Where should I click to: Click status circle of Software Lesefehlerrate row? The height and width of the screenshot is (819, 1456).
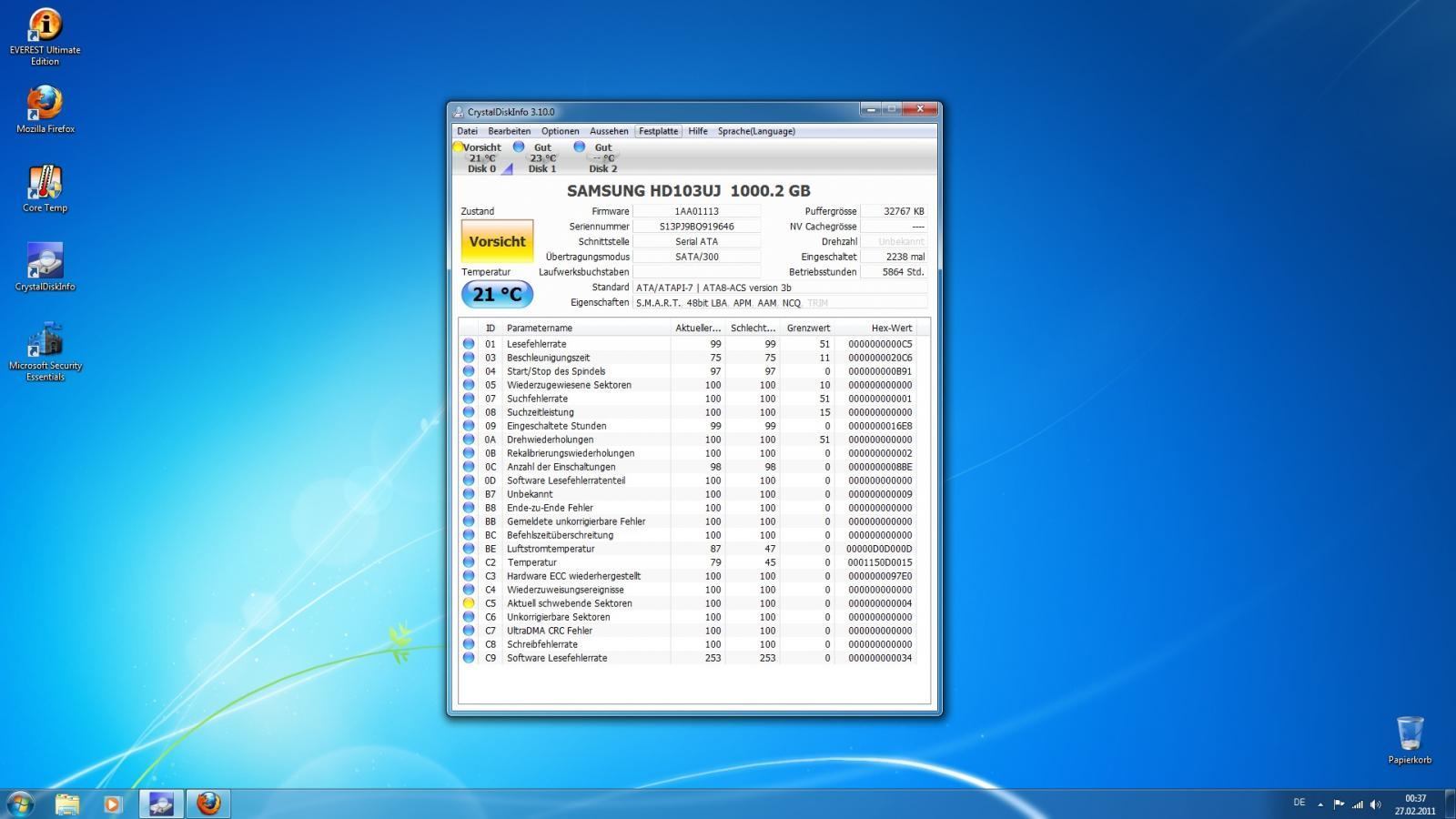(469, 658)
